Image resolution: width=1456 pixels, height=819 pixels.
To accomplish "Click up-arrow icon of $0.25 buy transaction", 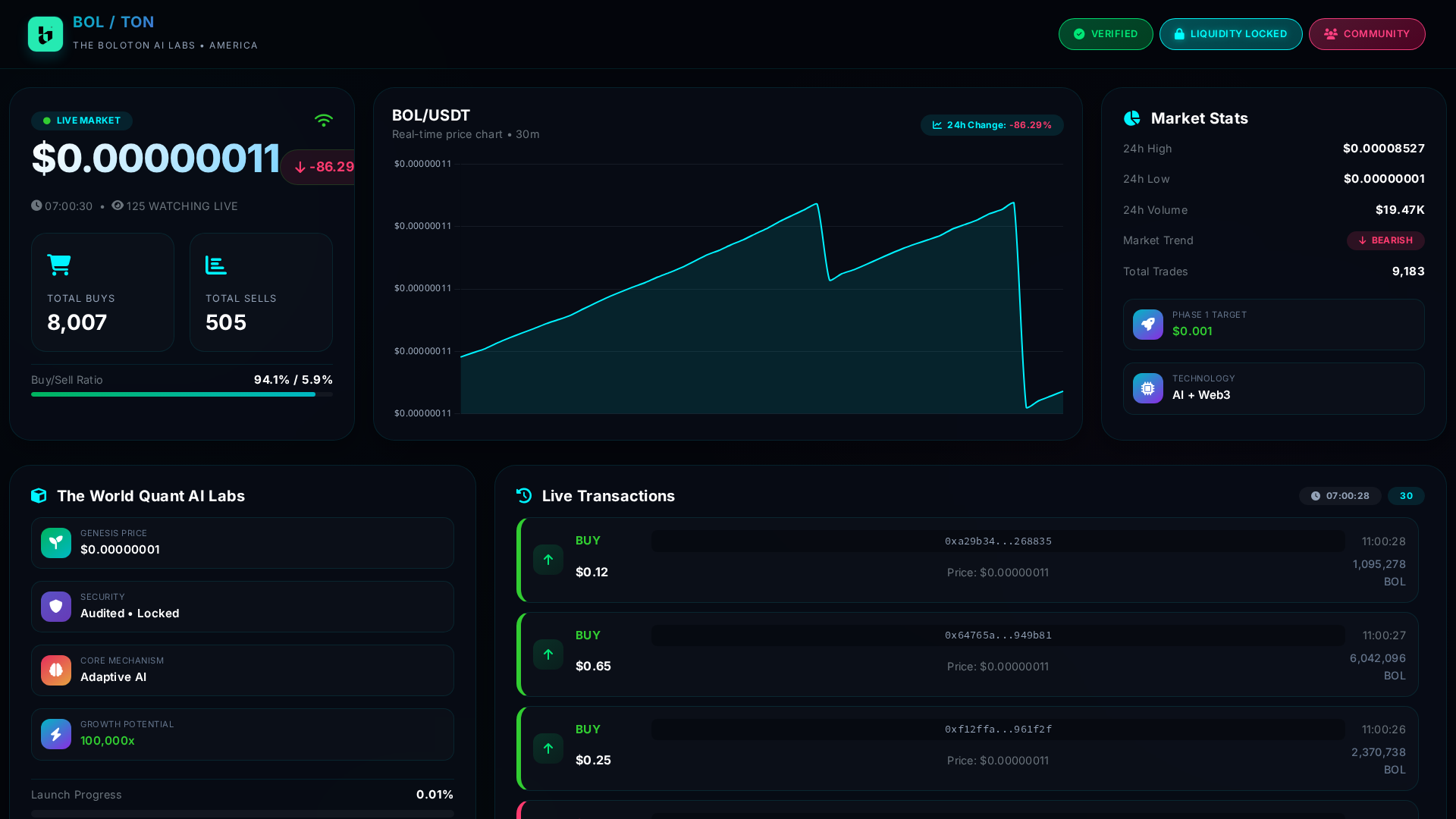I will pos(548,748).
